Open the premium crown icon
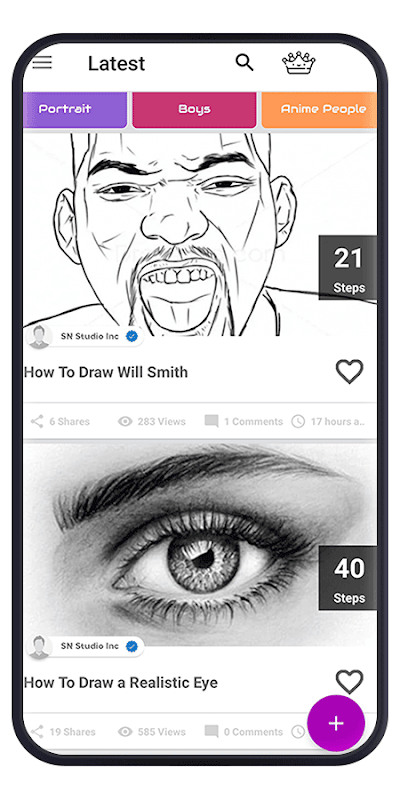Screen dimensions: 400x800 point(298,63)
